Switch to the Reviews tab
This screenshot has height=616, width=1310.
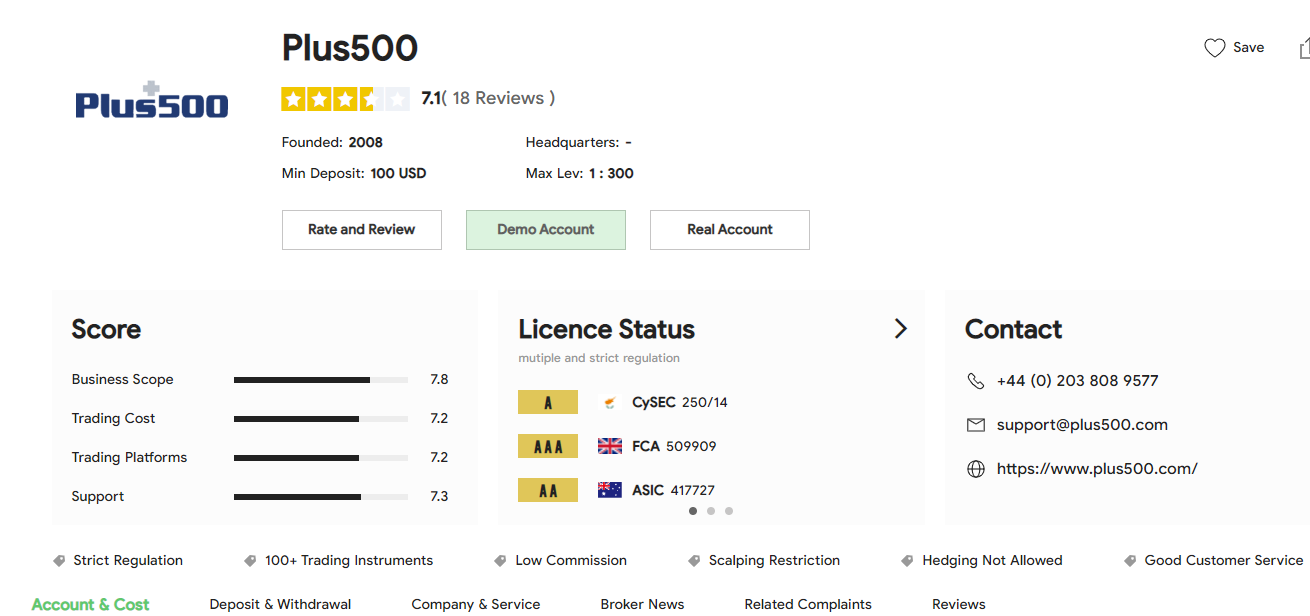pos(959,605)
